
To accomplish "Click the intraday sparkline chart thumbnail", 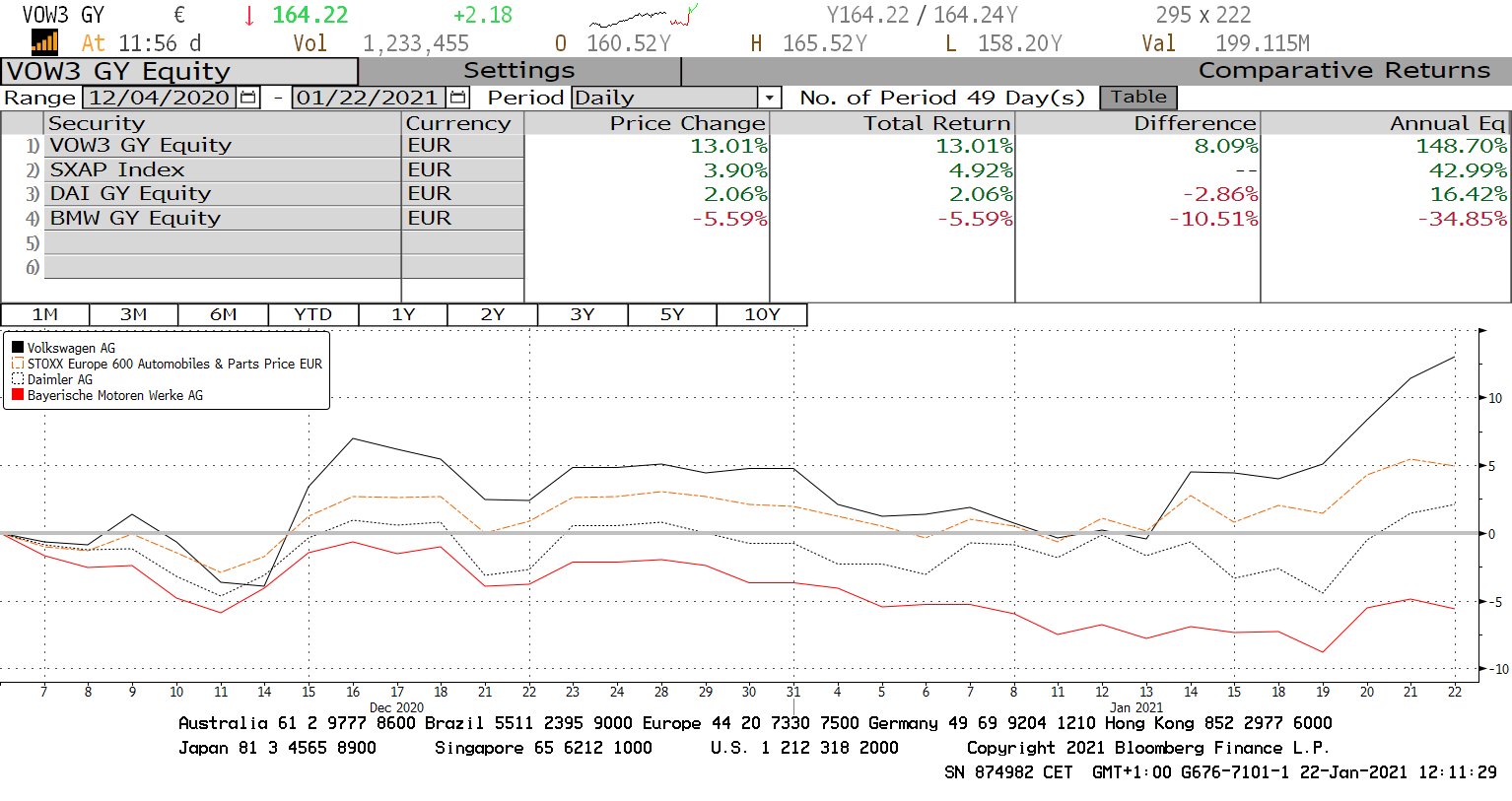I will 643,17.
